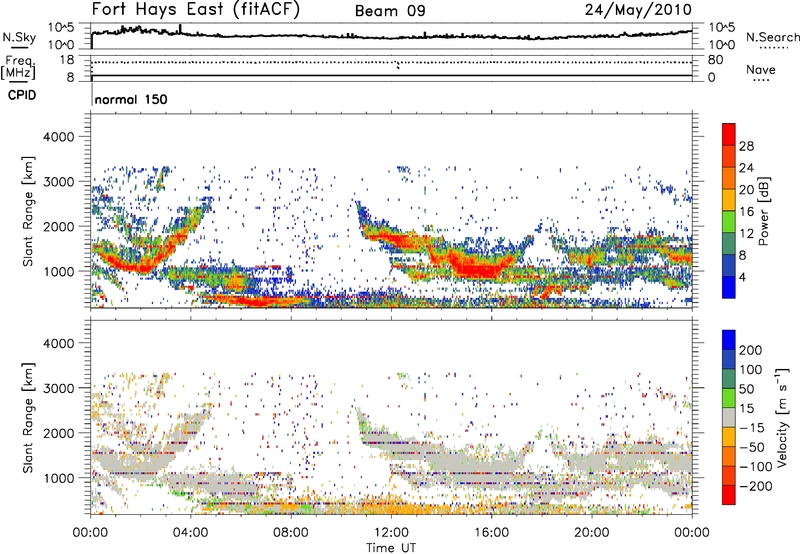Click the '28' Power colorbar tick label
This screenshot has width=800, height=554.
(746, 146)
